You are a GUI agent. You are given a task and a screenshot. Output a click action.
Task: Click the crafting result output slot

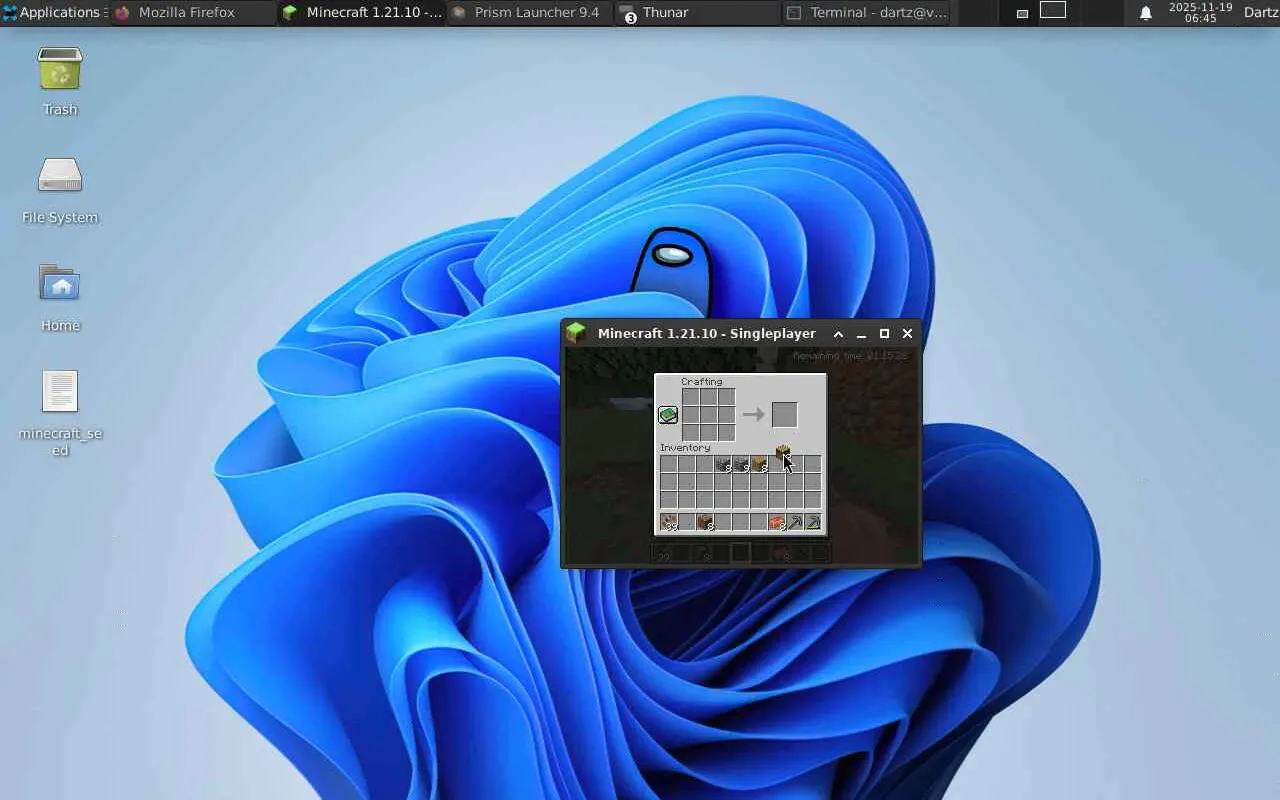784,415
